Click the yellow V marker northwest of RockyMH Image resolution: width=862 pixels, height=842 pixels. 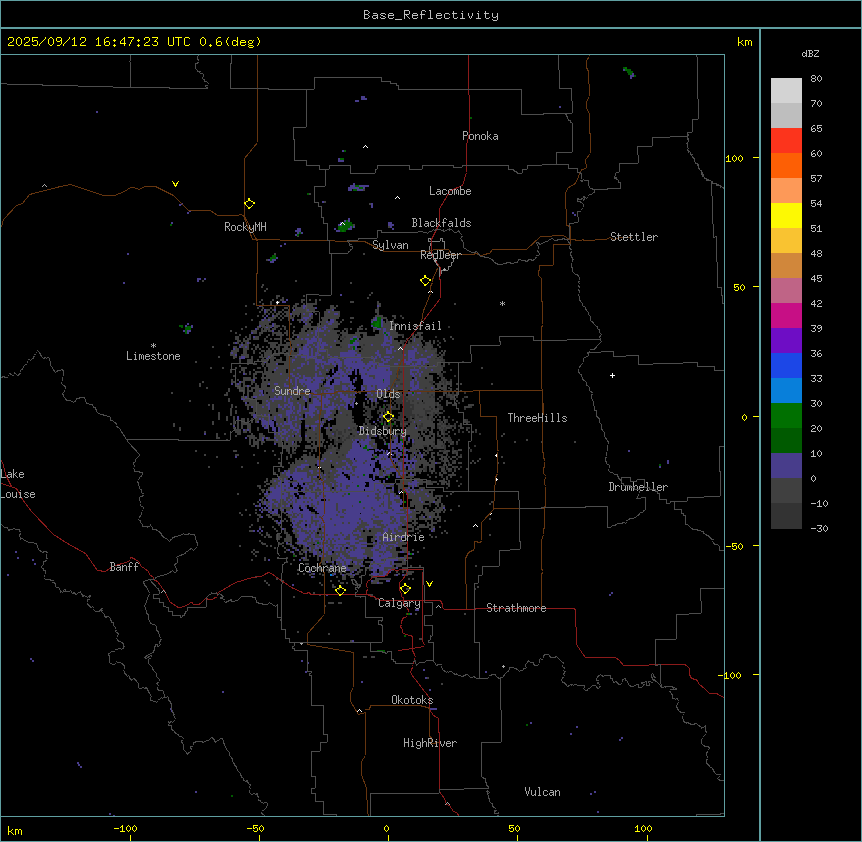175,184
